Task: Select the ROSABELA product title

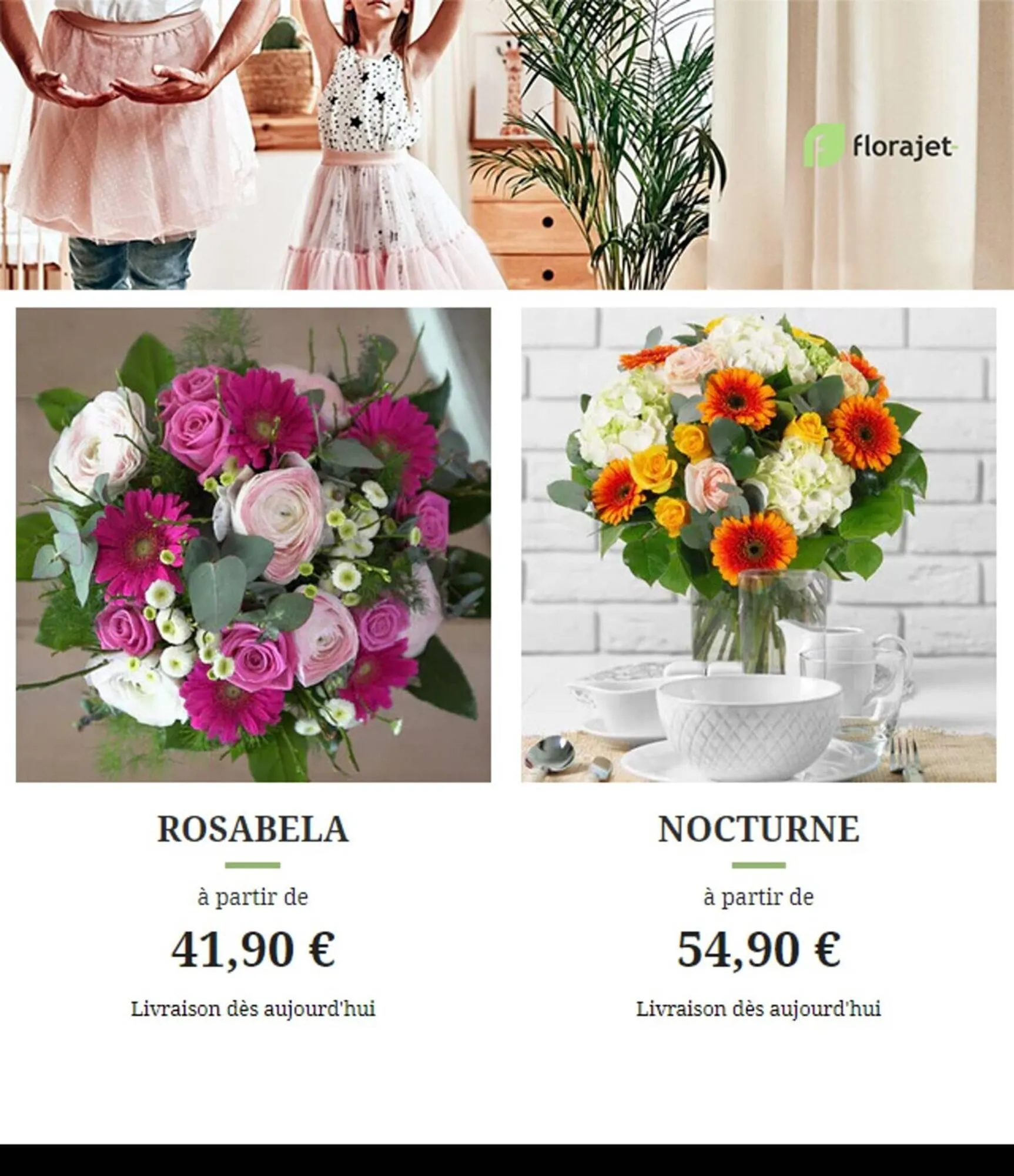Action: (253, 829)
